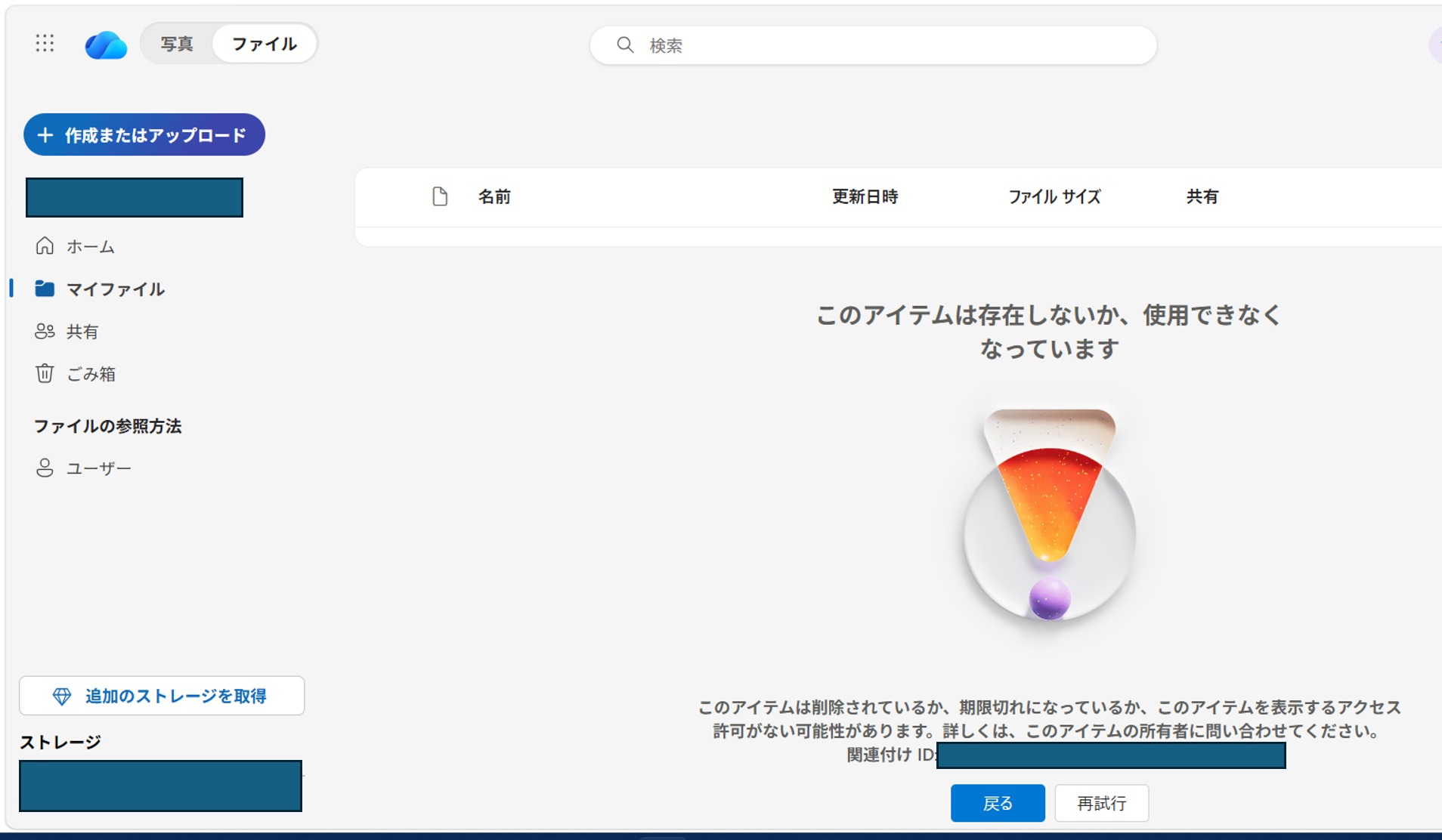
Task: Sort by 更新日時 column header
Action: point(865,197)
